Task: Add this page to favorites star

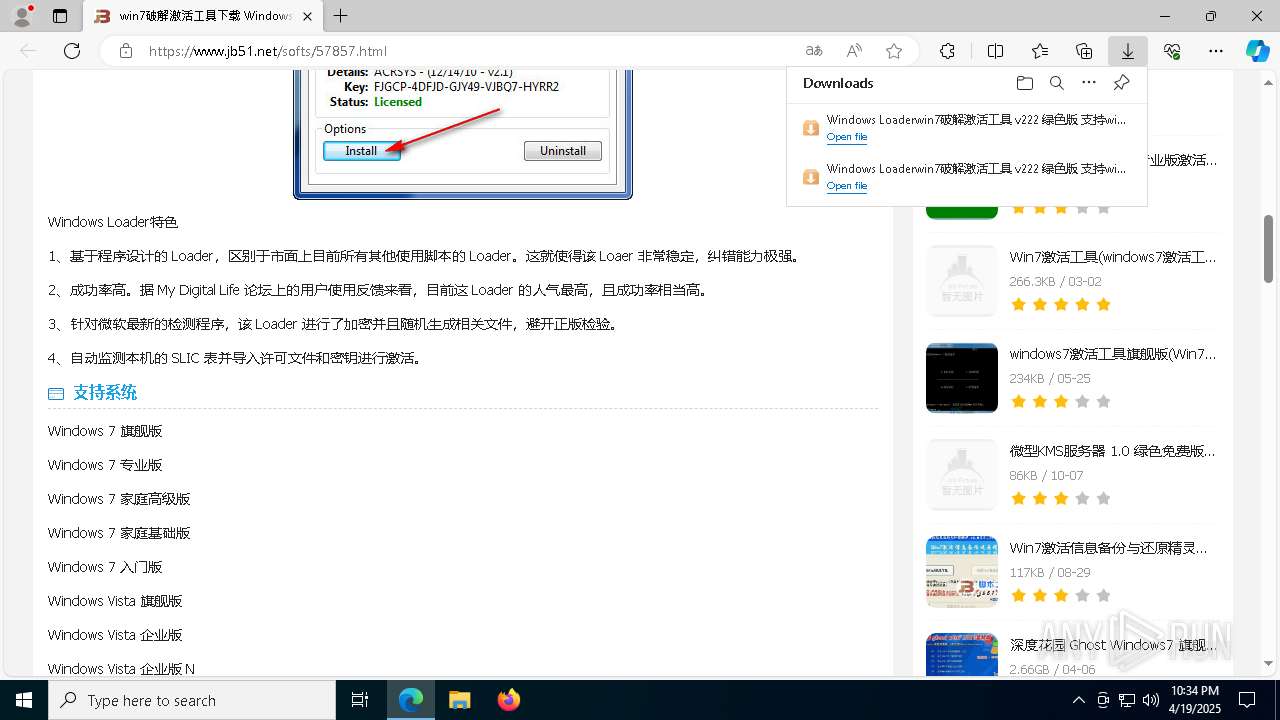Action: [x=894, y=51]
